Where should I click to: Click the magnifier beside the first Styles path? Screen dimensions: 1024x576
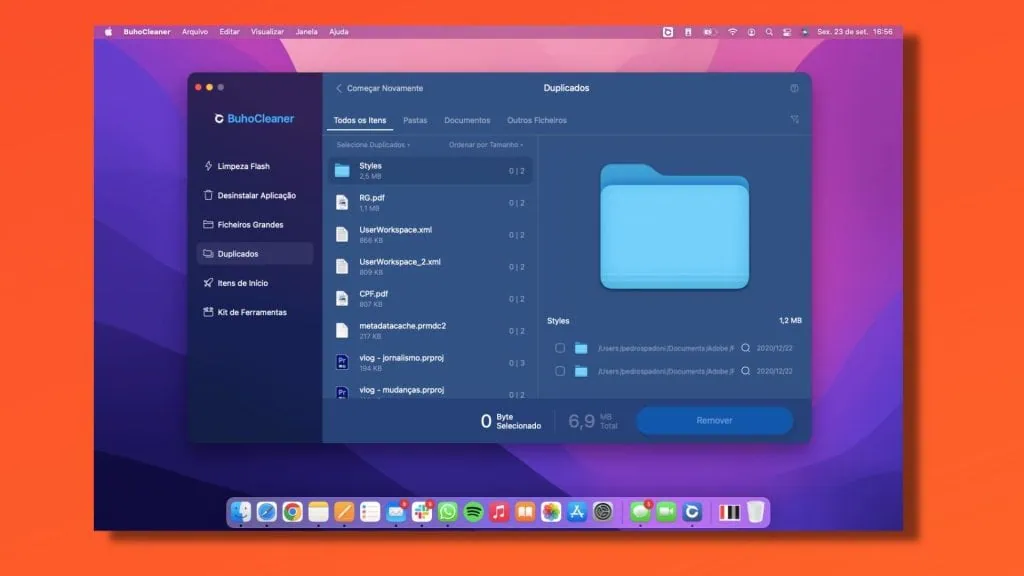744,347
